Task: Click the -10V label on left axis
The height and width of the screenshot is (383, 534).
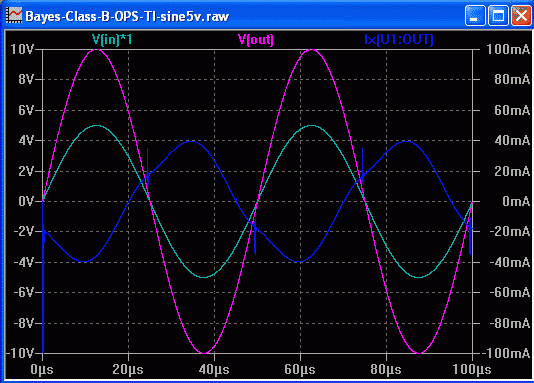Action: pyautogui.click(x=20, y=353)
